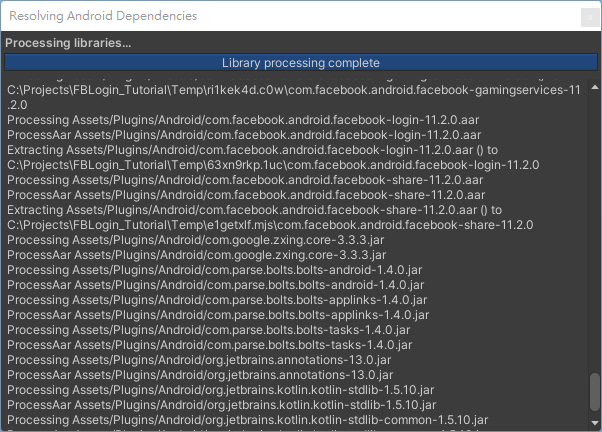Viewport: 602px width, 432px height.
Task: Select 'ProcessAar' facebook-login-11.2.0.aar log line
Action: tap(244, 135)
